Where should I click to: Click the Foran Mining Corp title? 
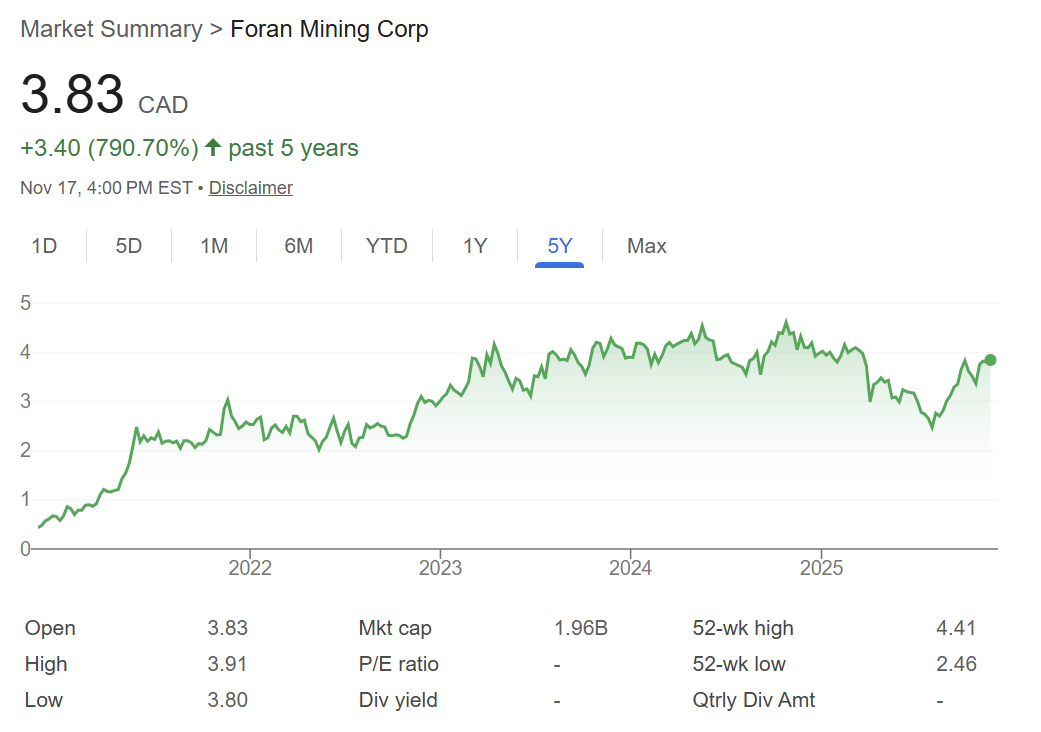329,29
